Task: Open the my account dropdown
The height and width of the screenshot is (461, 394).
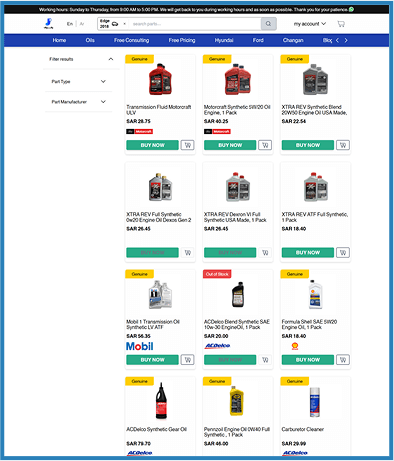Action: point(310,24)
